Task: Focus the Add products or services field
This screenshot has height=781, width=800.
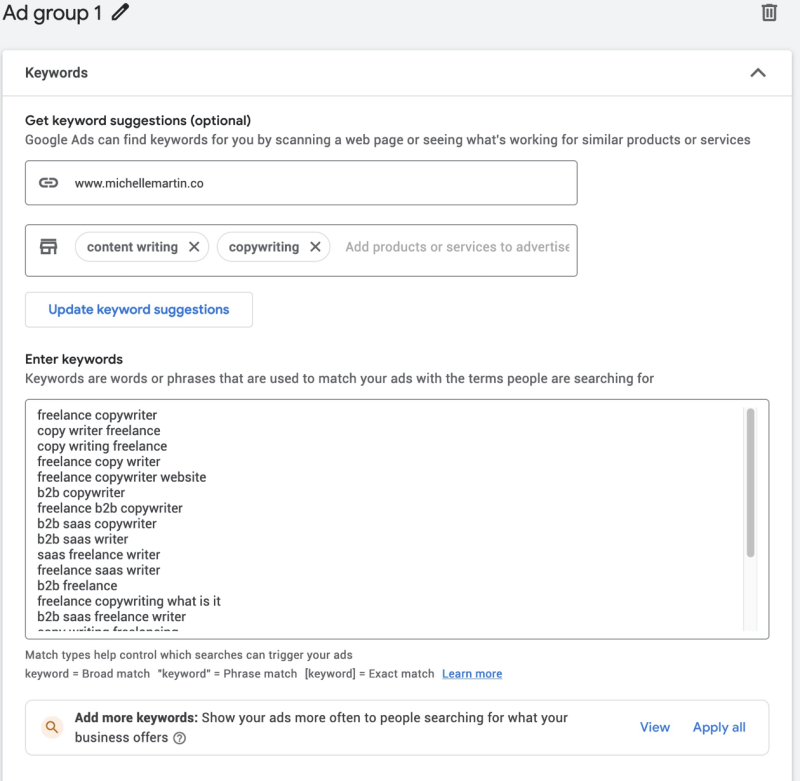Action: click(x=457, y=247)
